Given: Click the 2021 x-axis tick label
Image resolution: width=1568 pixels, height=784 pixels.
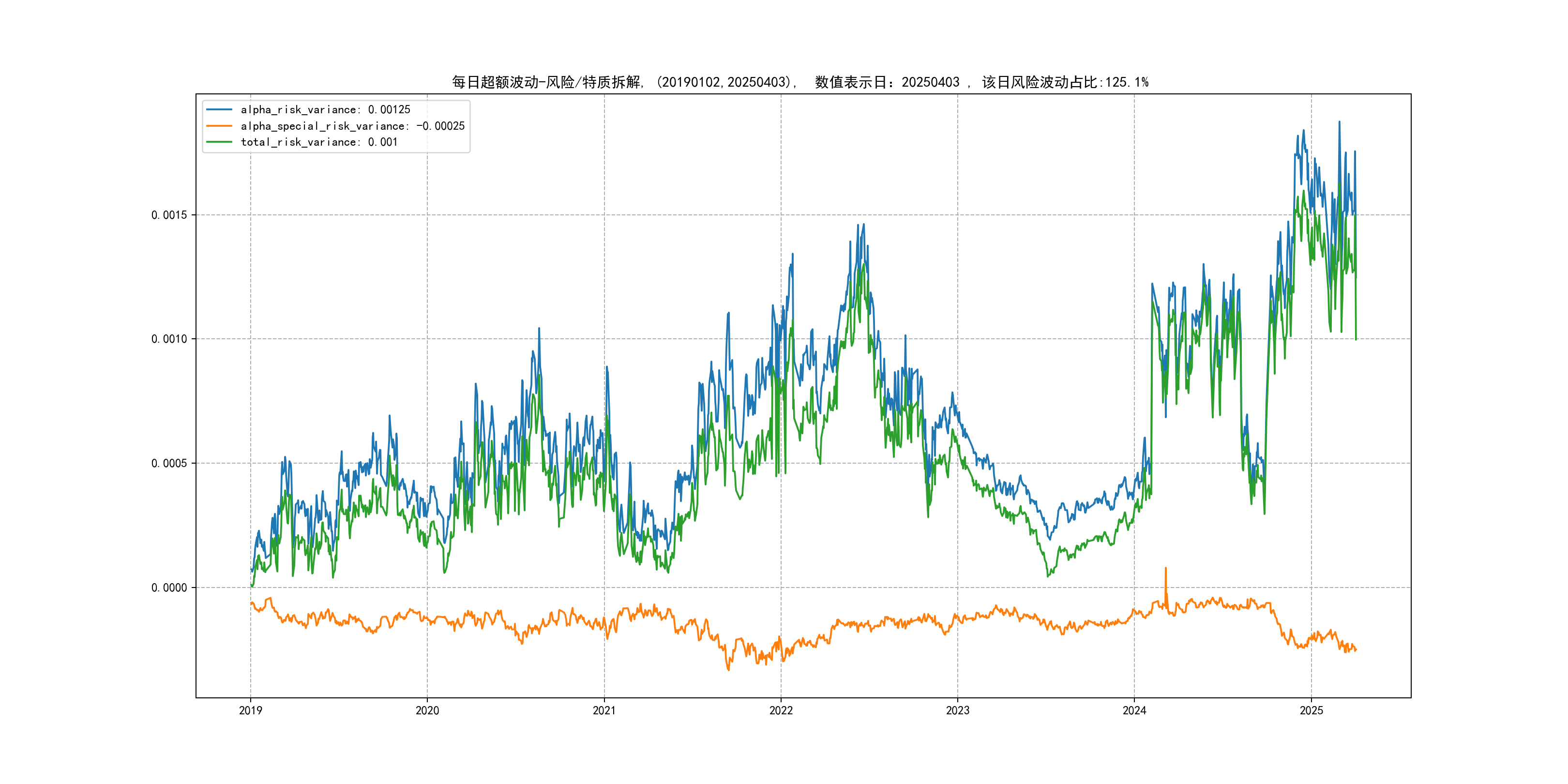Looking at the screenshot, I should coord(604,710).
